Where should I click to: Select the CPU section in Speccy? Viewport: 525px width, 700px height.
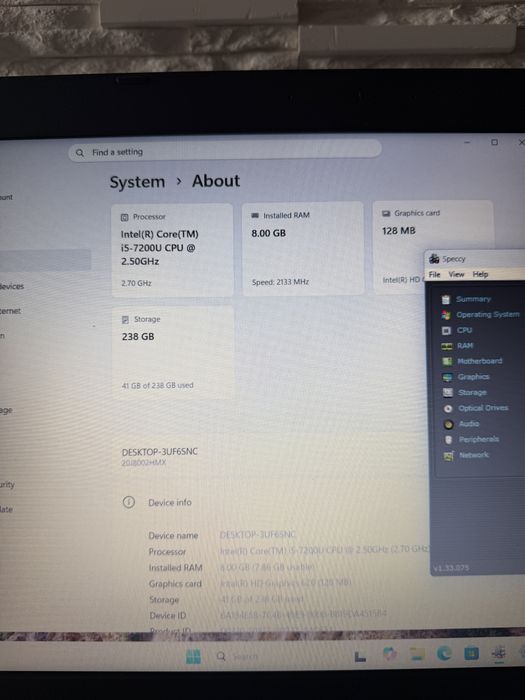(464, 330)
